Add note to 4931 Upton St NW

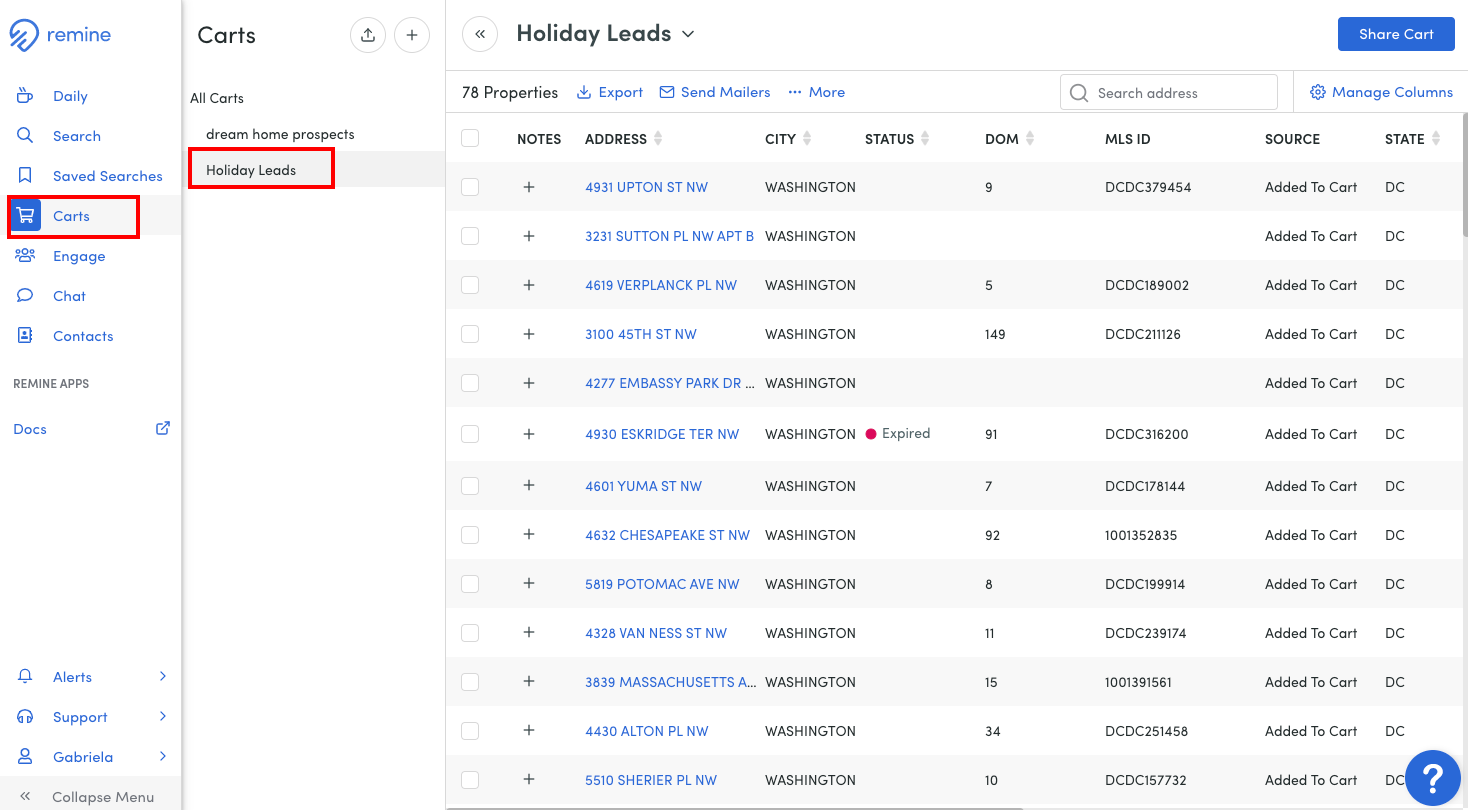pos(529,187)
